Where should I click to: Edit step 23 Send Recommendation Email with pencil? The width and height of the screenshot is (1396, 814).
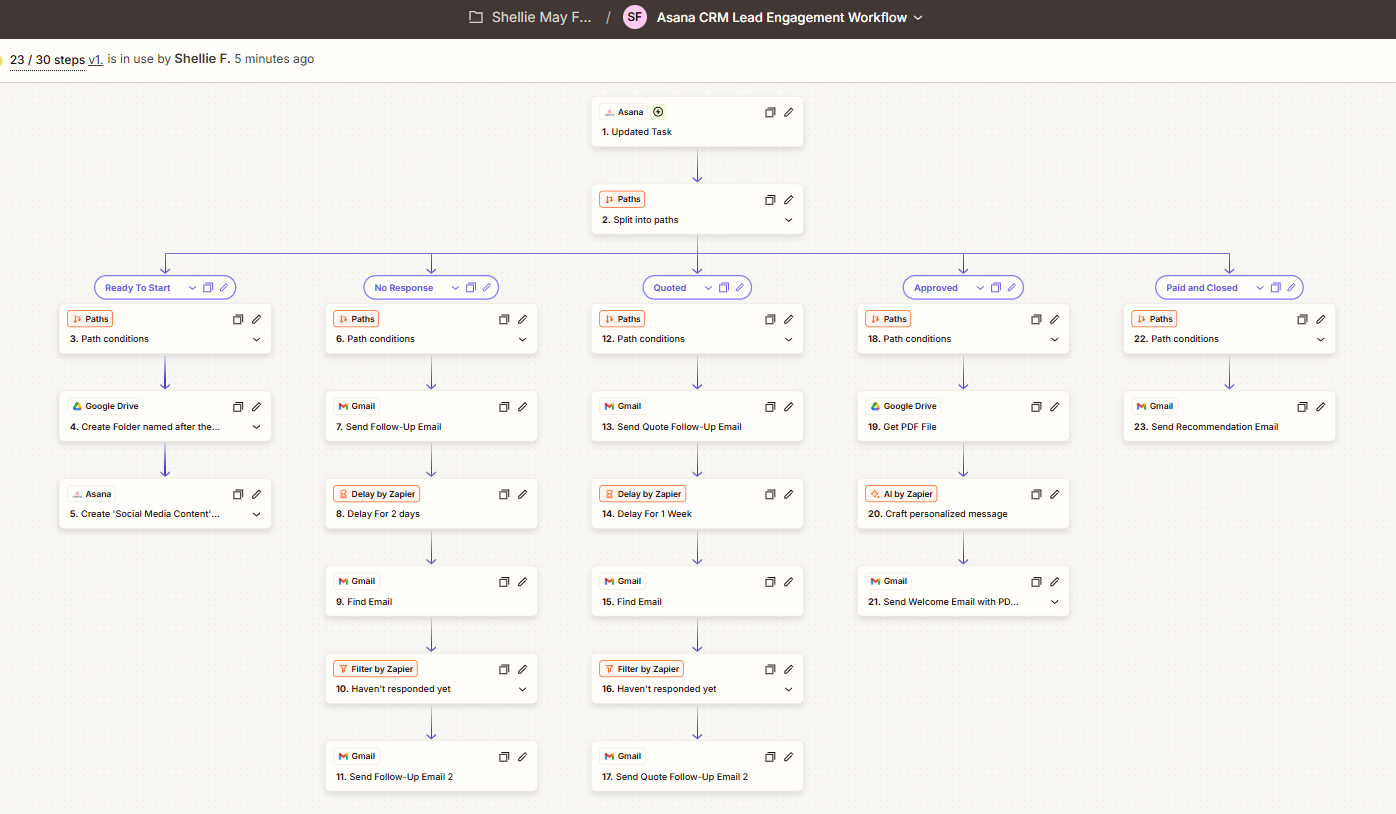(x=1320, y=407)
